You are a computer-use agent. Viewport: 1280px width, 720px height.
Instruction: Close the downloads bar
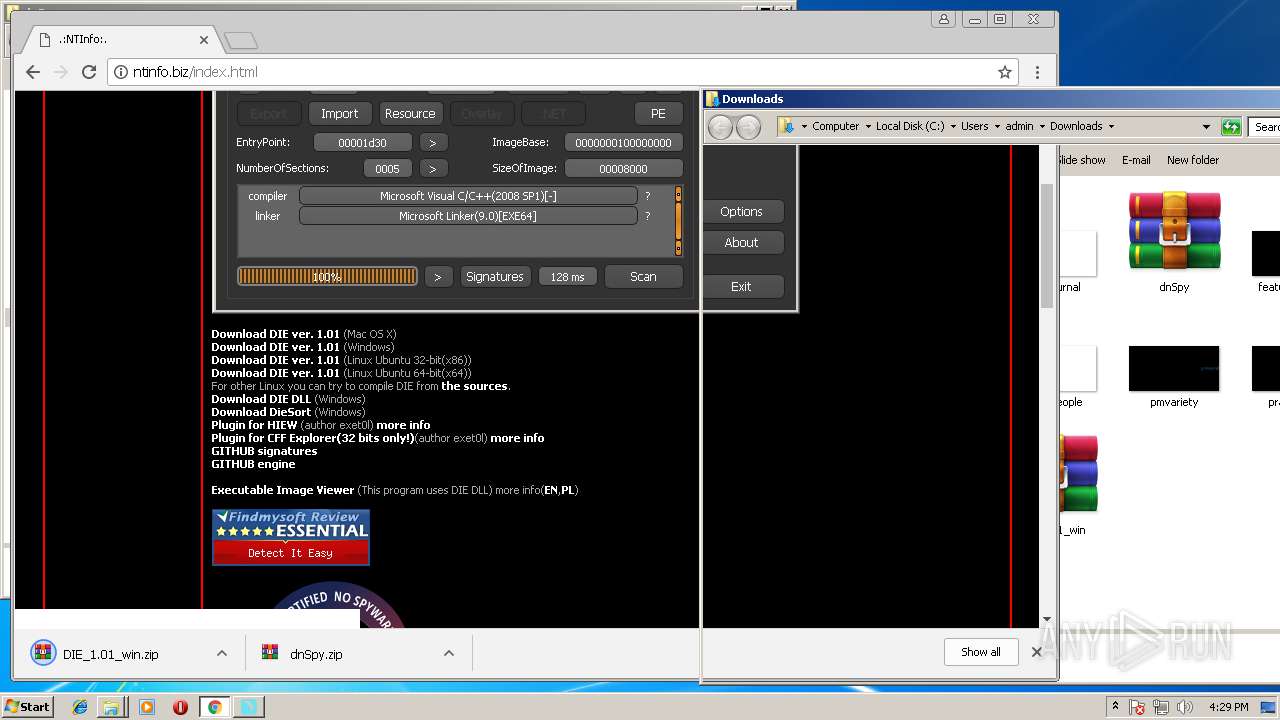point(1036,652)
